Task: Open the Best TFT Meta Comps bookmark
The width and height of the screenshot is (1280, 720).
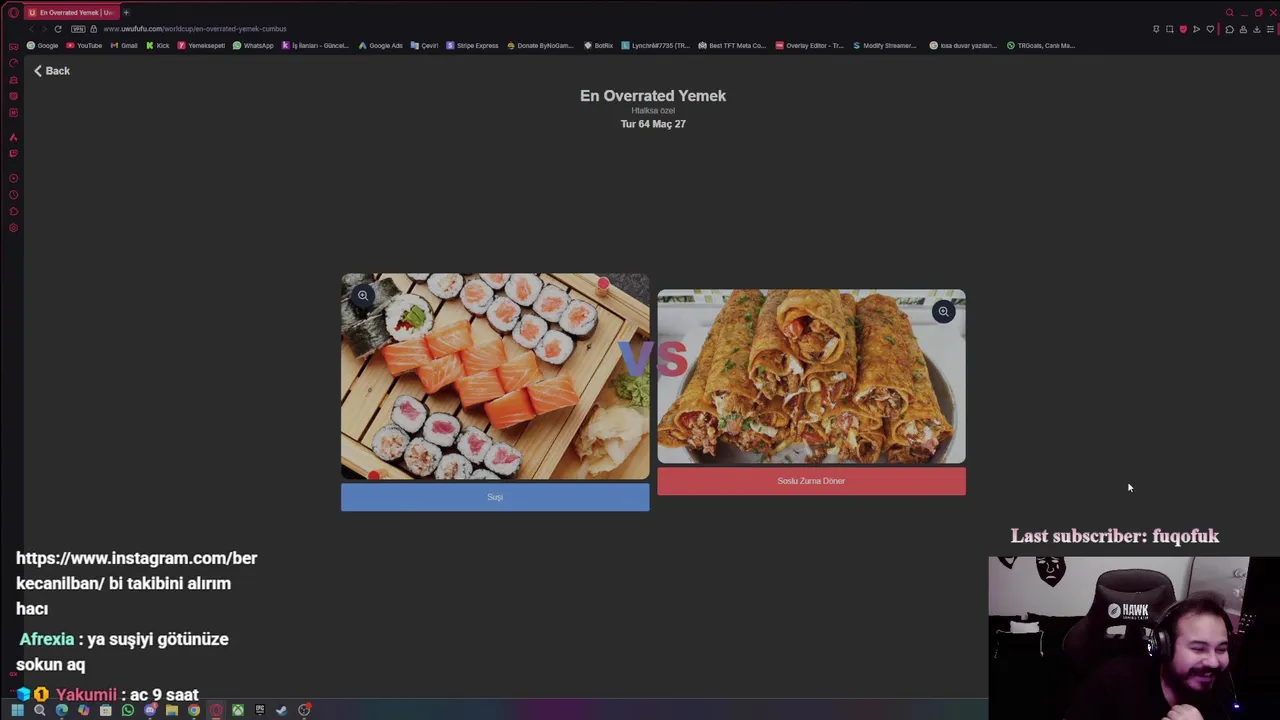Action: tap(732, 45)
